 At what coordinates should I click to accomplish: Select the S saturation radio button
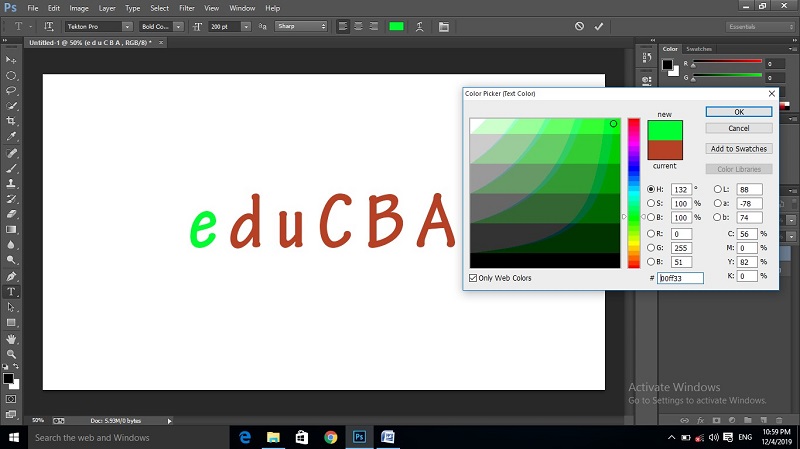pos(651,203)
